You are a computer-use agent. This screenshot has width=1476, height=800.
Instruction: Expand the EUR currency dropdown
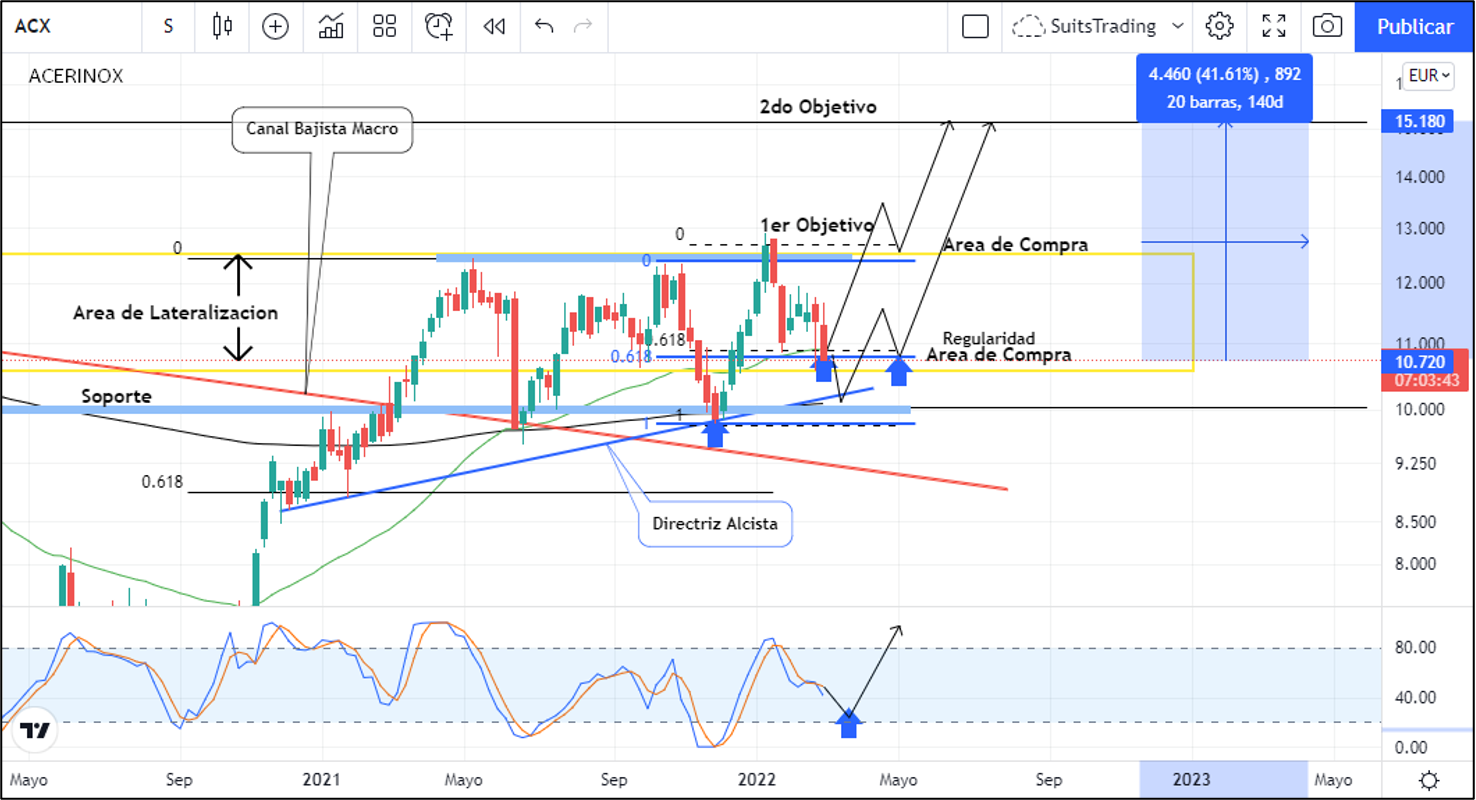pyautogui.click(x=1429, y=75)
